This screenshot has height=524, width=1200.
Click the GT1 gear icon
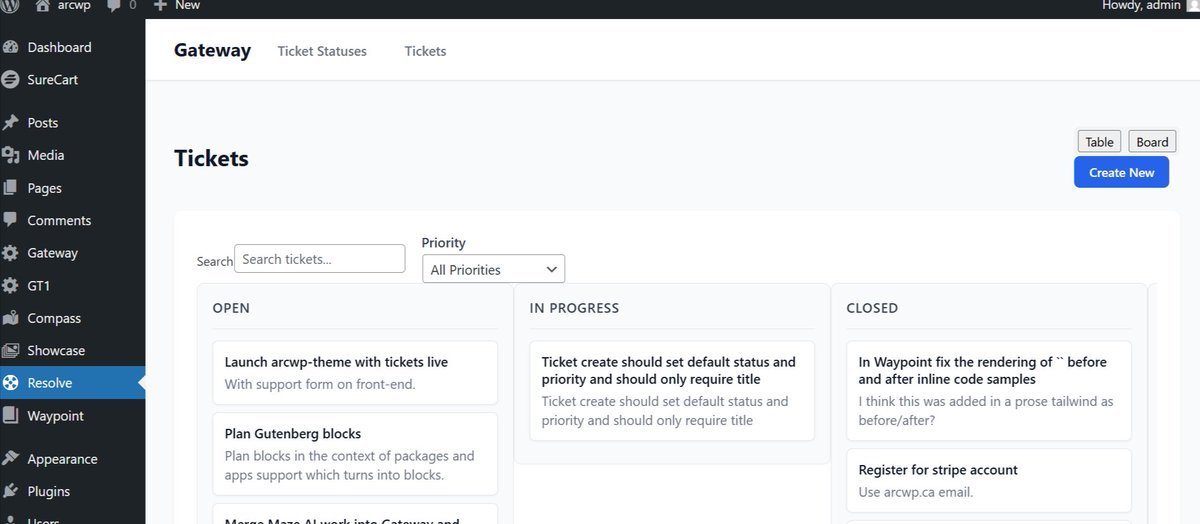point(11,286)
